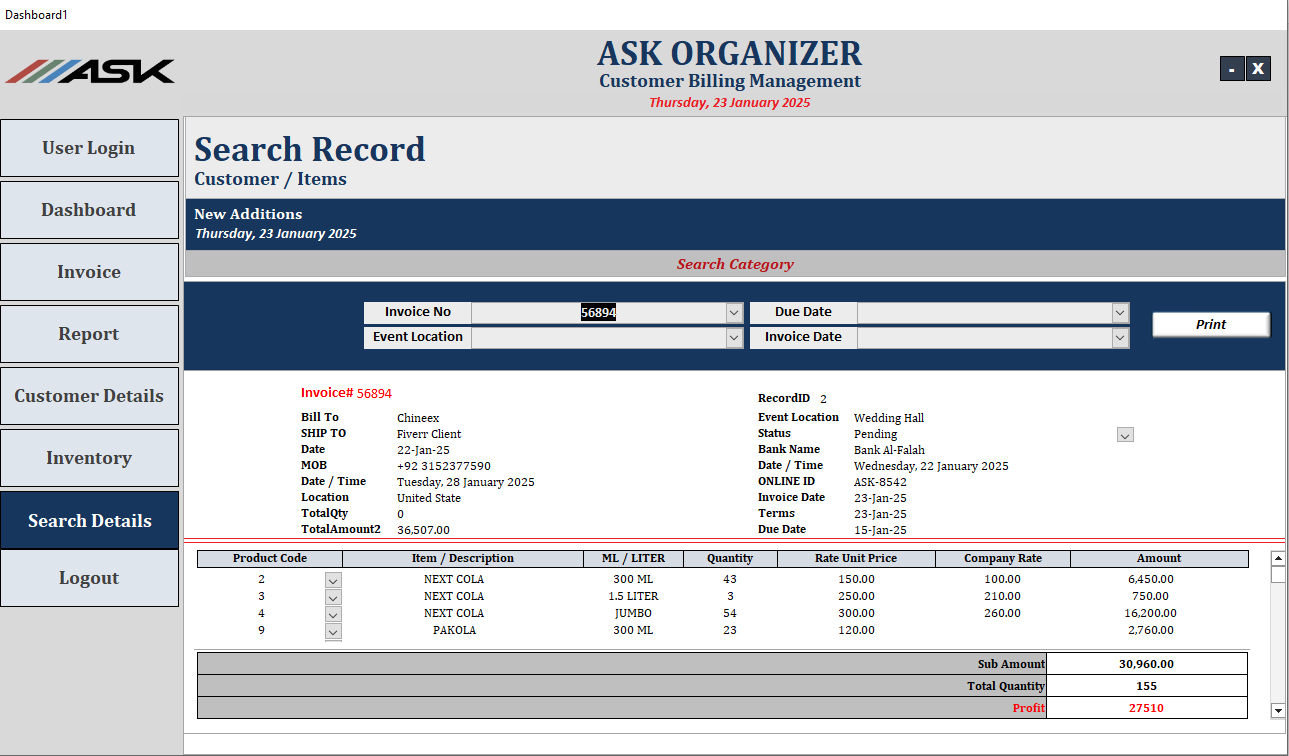
Task: Navigate to the Inventory section
Action: click(x=89, y=458)
